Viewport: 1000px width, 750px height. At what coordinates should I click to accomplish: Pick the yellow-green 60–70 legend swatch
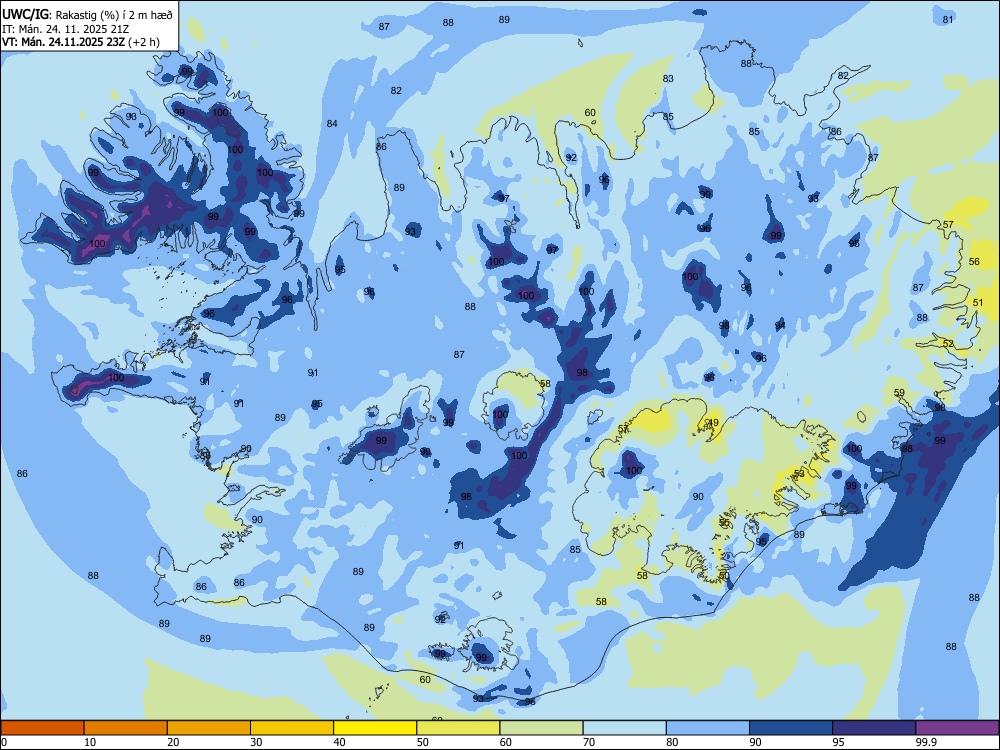click(541, 728)
